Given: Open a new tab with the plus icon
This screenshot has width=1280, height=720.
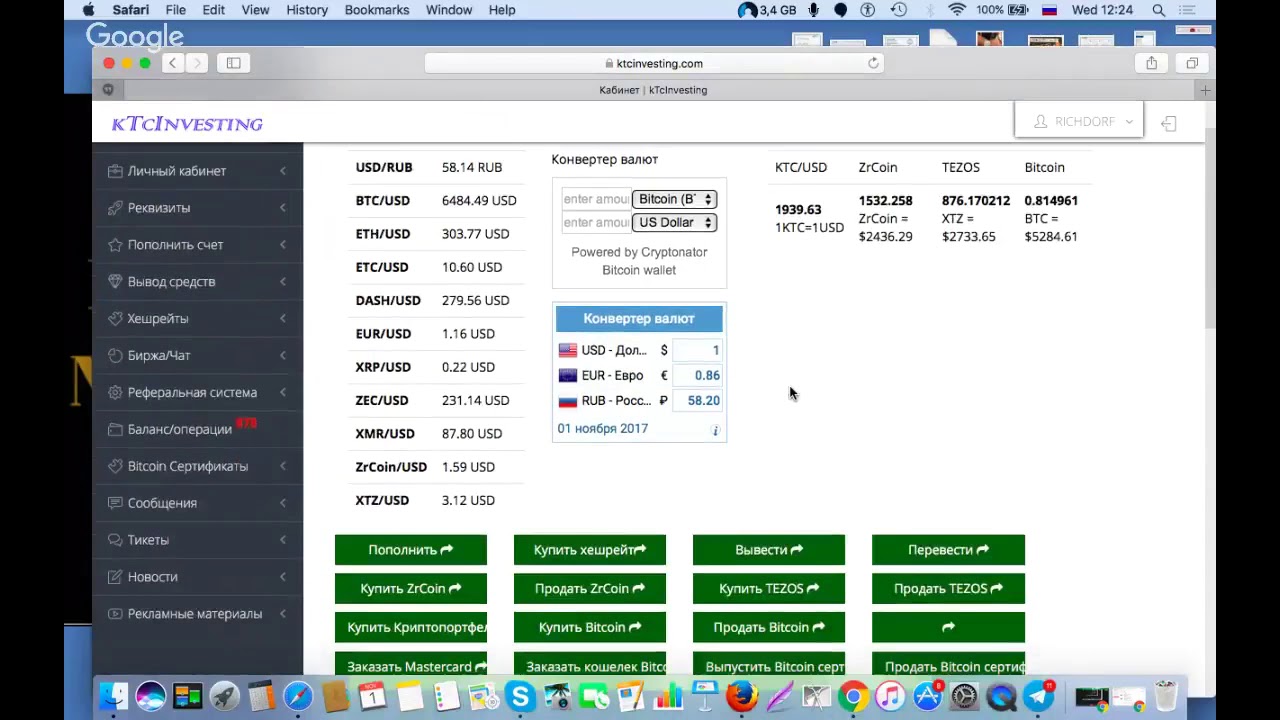Looking at the screenshot, I should [1205, 90].
